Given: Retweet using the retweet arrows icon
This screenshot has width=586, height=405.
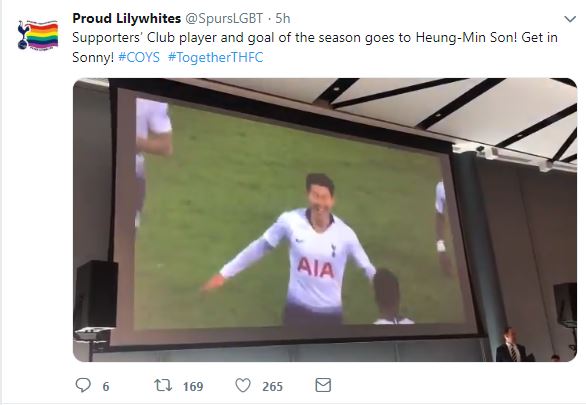Looking at the screenshot, I should point(163,385).
